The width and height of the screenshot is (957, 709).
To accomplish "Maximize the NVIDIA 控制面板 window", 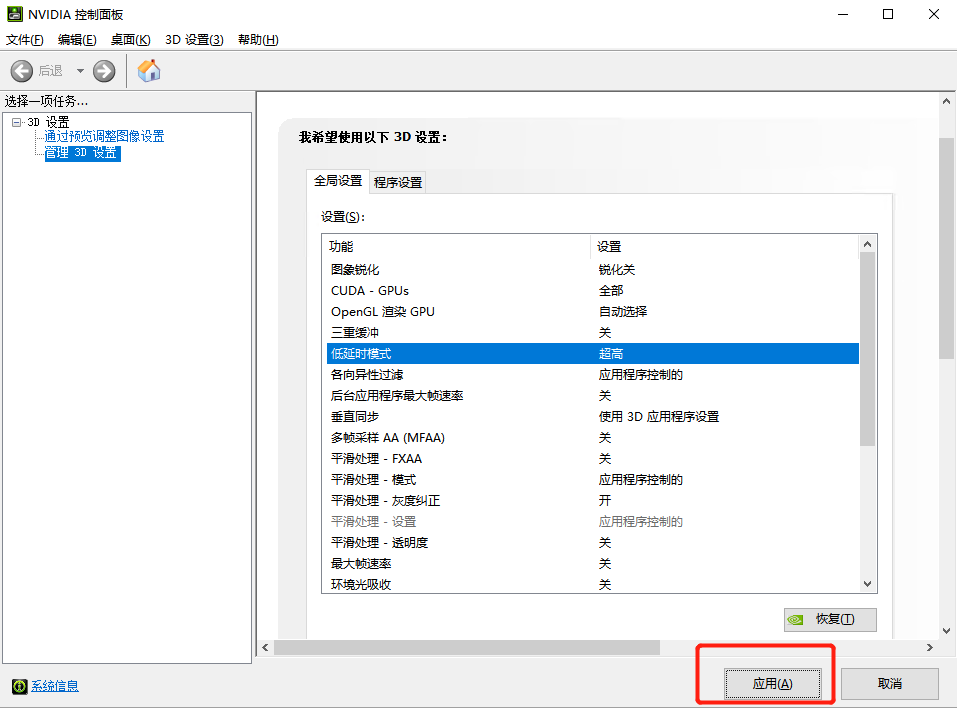I will click(888, 14).
